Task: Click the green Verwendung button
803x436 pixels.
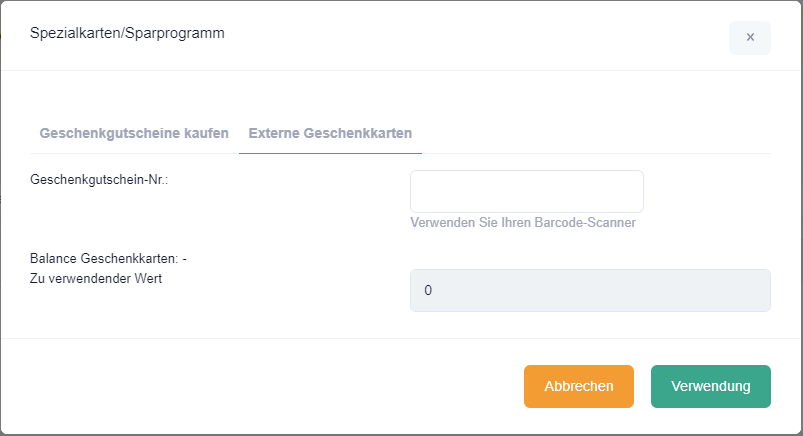Action: tap(710, 386)
